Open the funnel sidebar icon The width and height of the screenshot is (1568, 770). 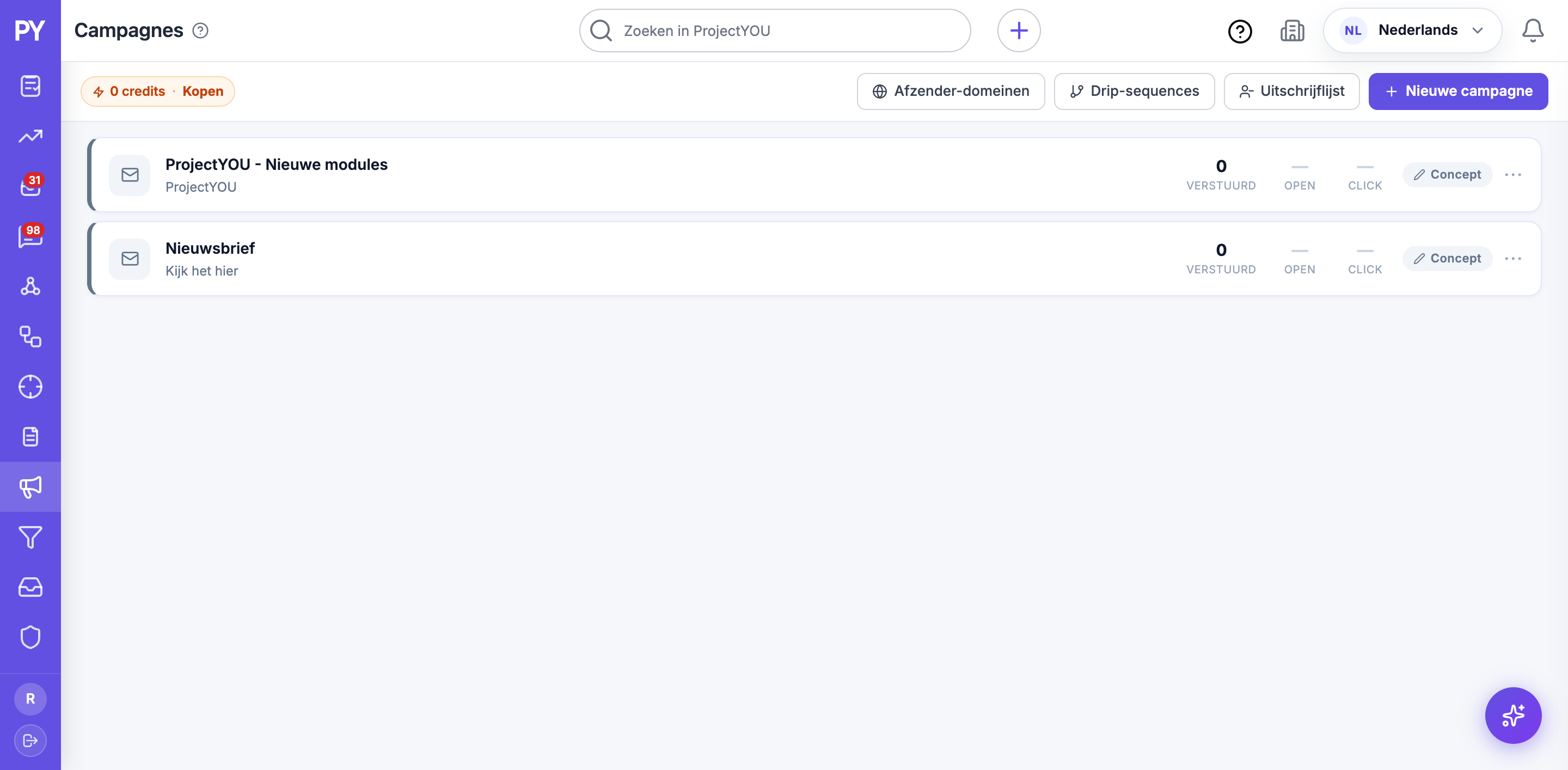coord(30,537)
